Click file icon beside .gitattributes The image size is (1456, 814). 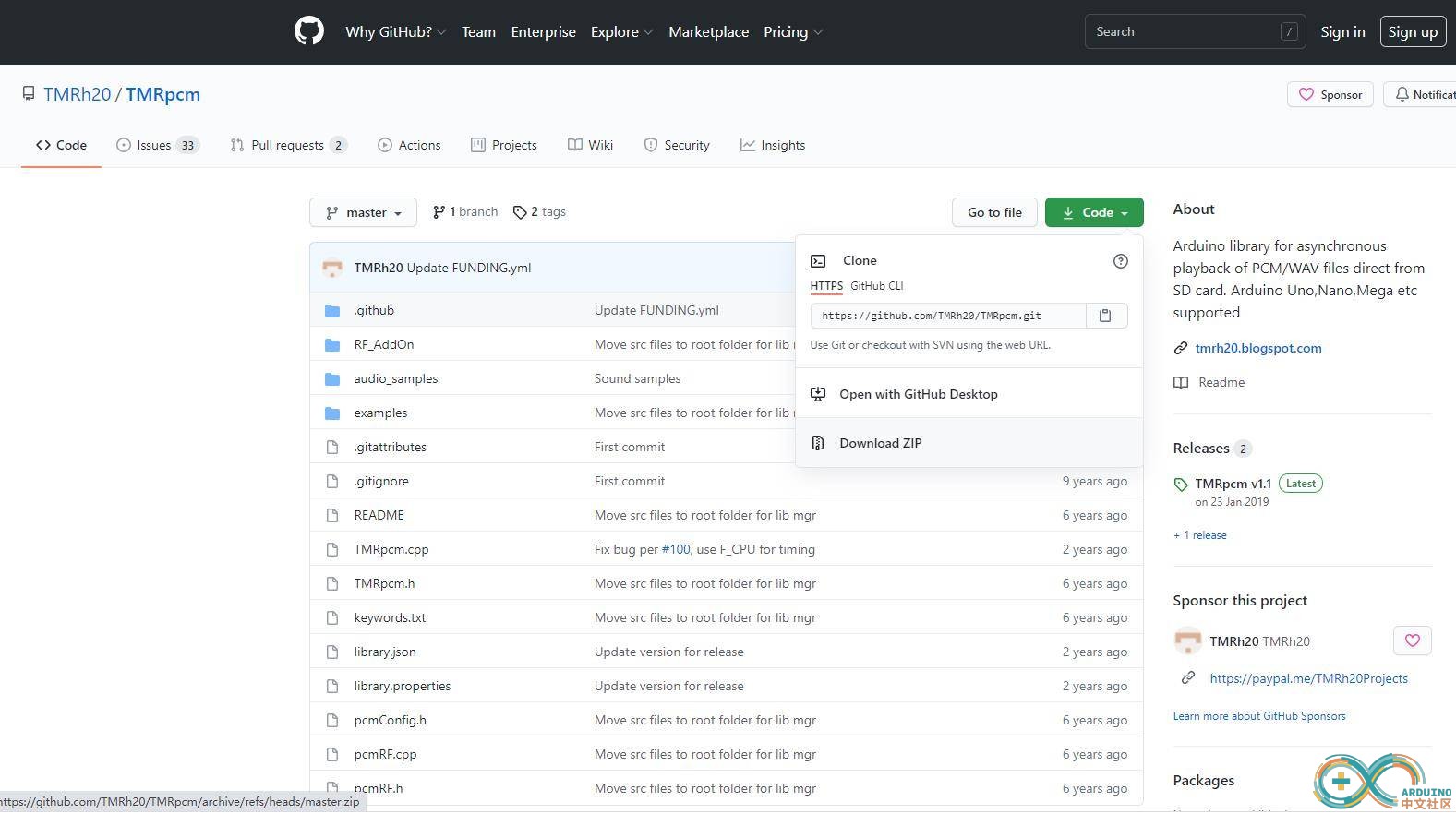tap(332, 448)
